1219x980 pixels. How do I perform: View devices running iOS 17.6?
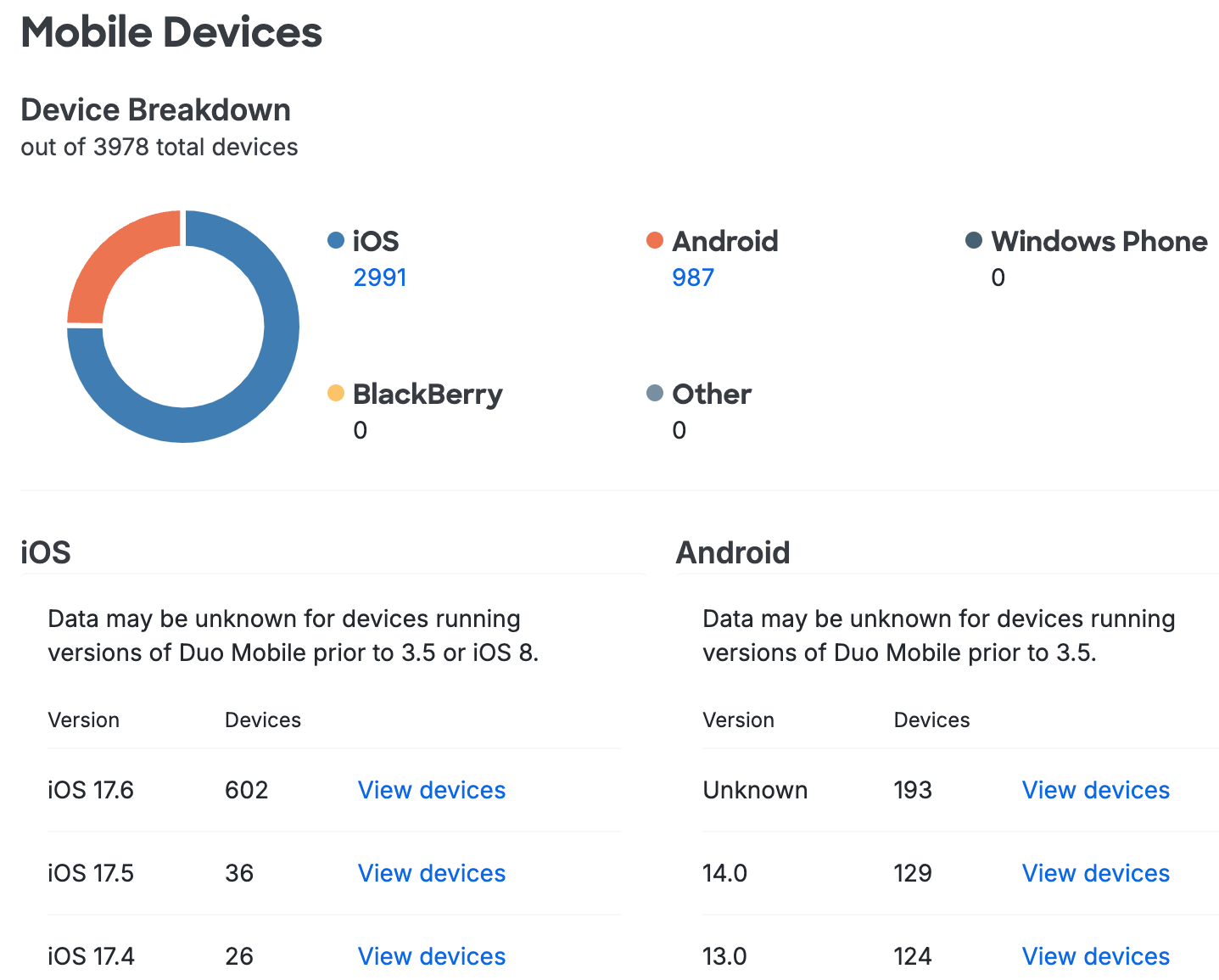(x=431, y=790)
